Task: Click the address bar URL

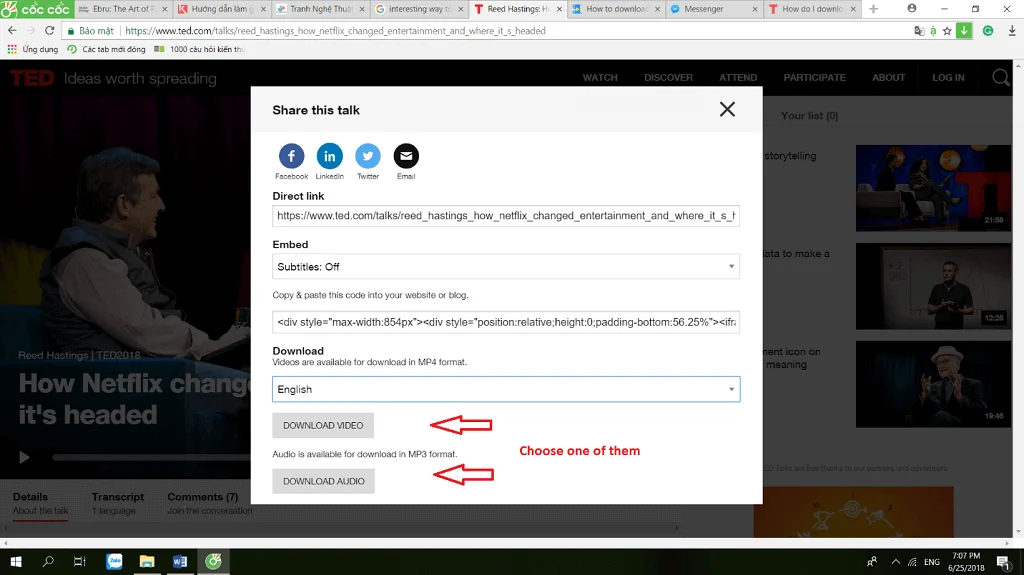Action: (x=335, y=31)
